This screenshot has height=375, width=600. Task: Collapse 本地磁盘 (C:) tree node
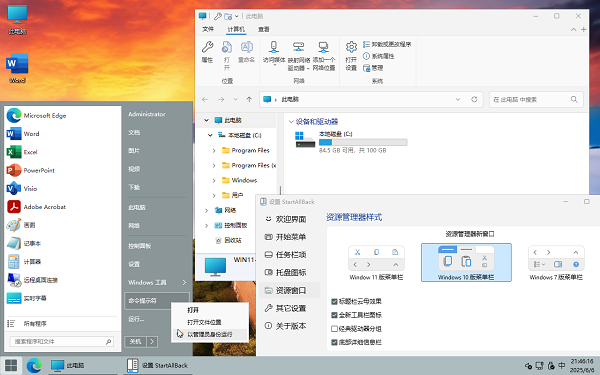[210, 135]
